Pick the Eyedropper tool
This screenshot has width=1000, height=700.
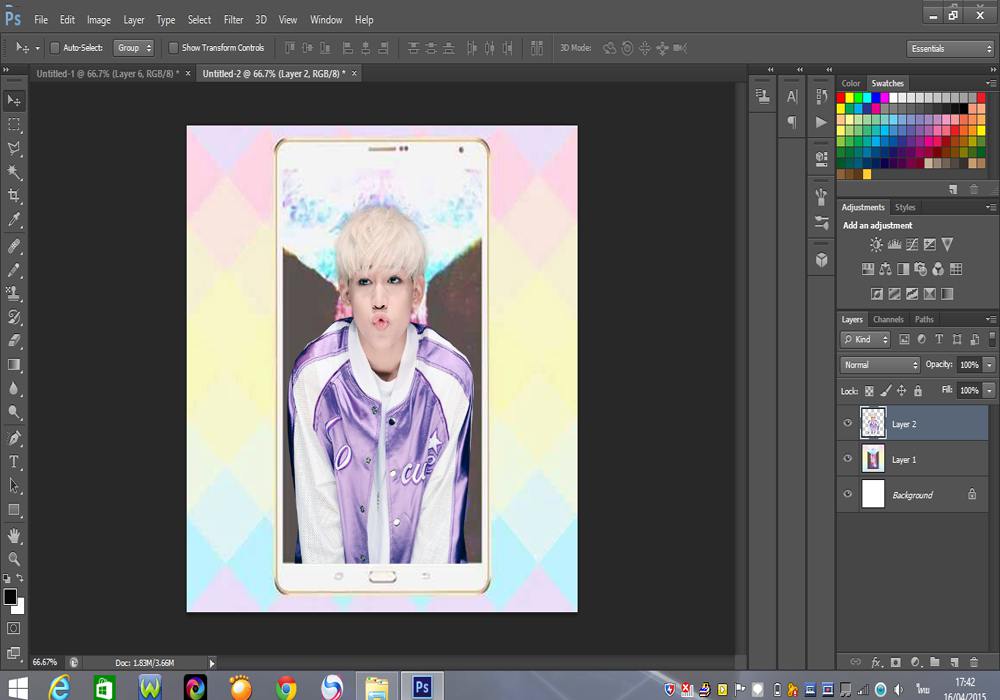point(14,220)
